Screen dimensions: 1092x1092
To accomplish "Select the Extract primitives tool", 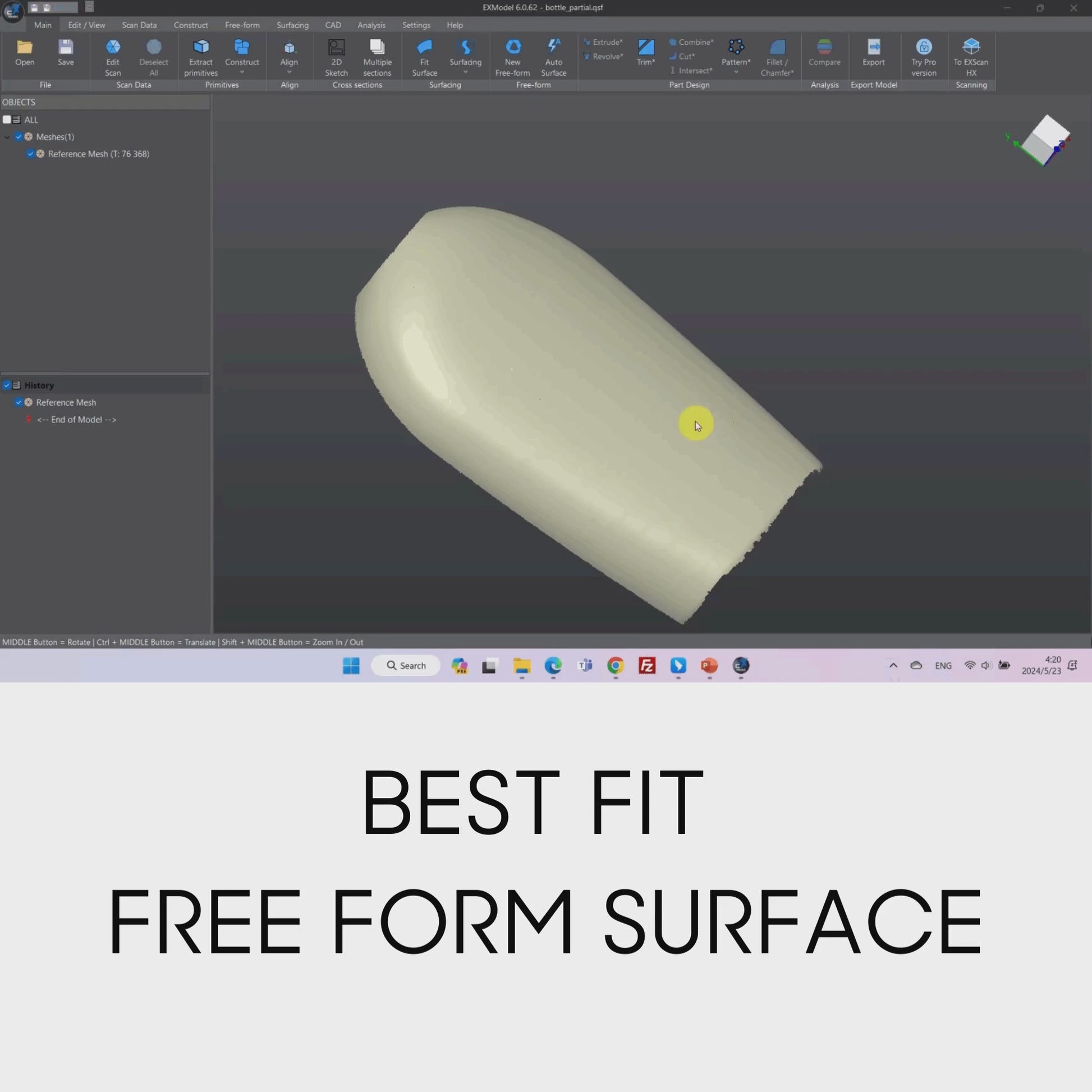I will coord(201,48).
